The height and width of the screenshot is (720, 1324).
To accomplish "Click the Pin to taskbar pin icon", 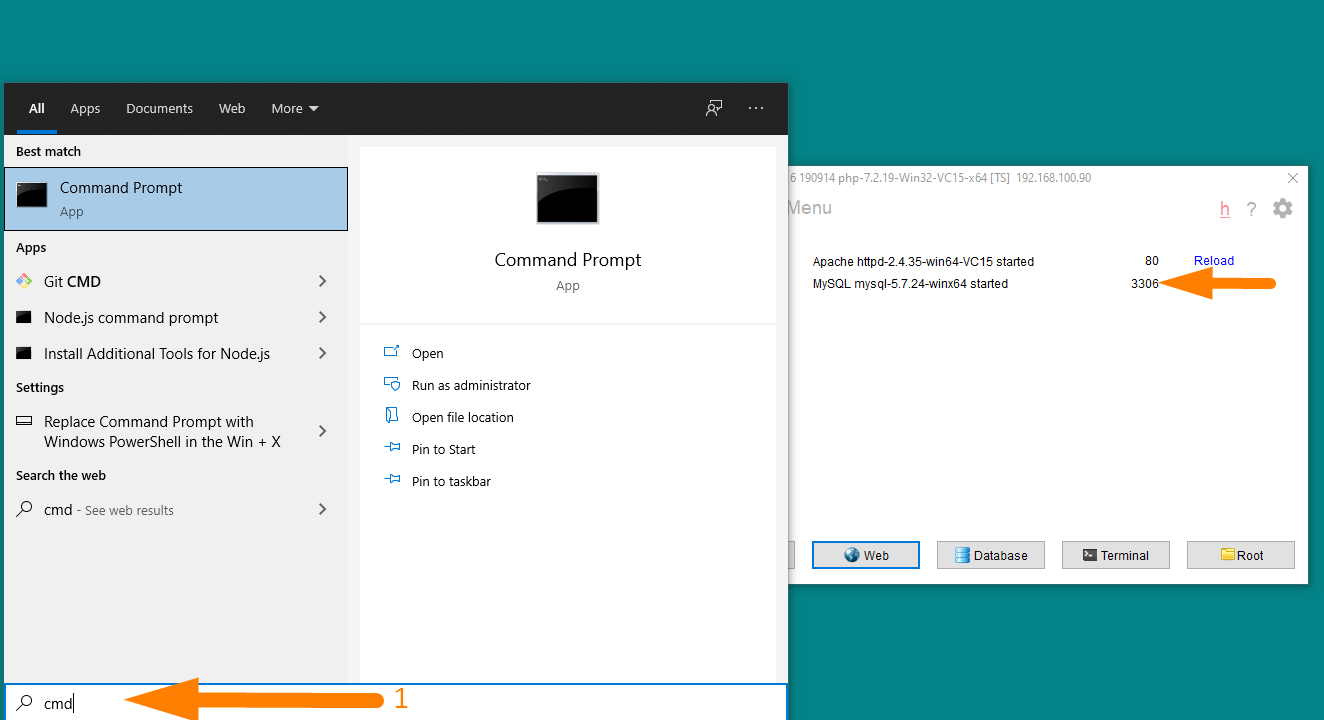I will 392,480.
